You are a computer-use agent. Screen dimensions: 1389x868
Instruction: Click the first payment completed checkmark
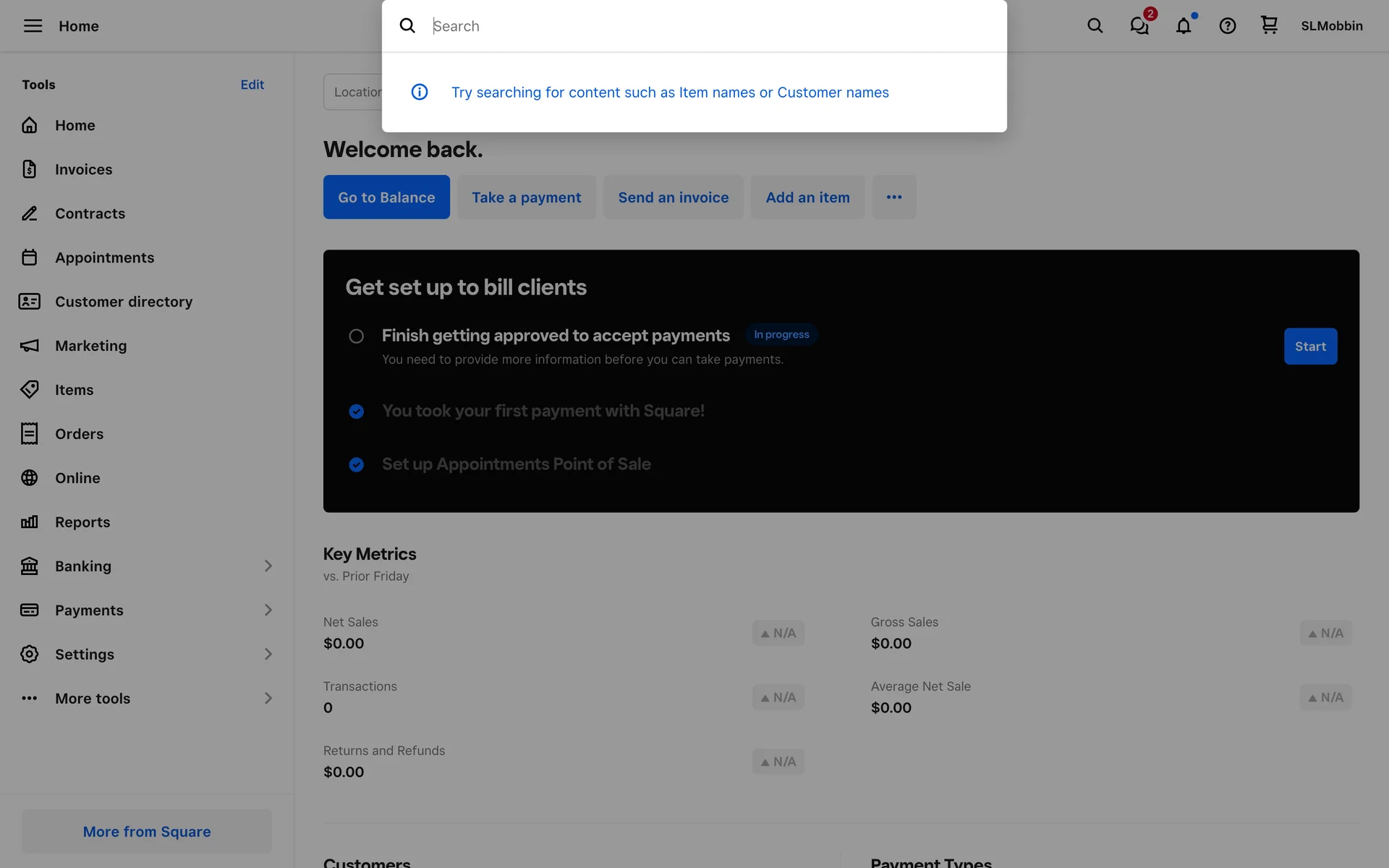click(356, 412)
